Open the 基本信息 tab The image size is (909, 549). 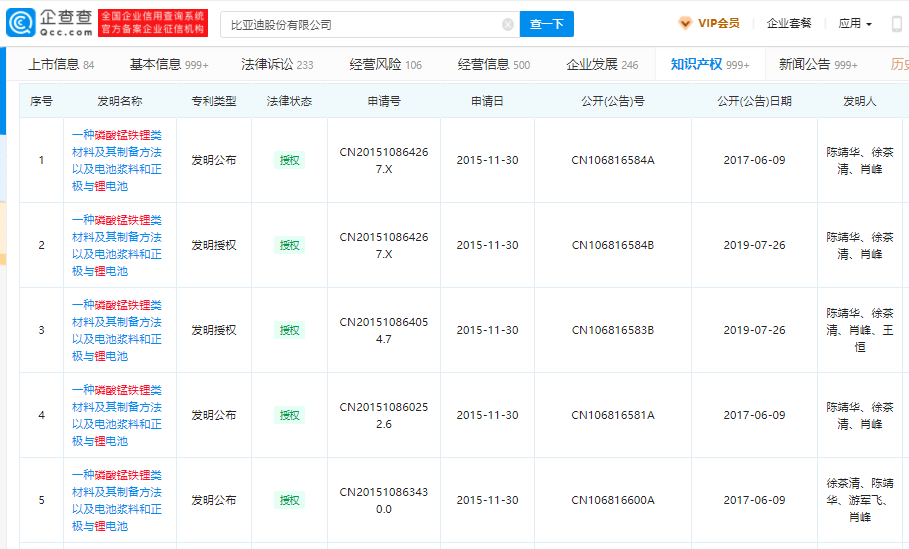[168, 65]
